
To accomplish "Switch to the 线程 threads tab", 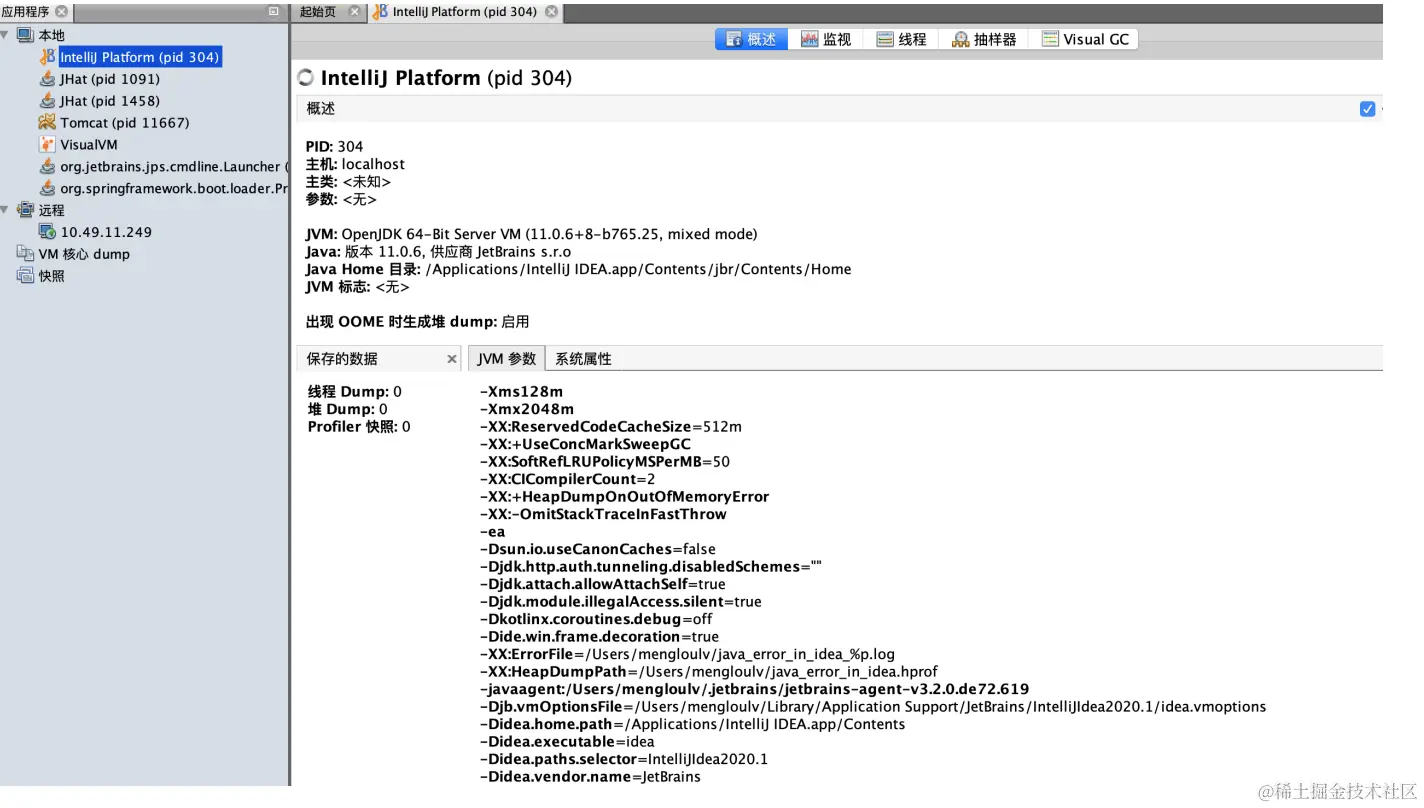I will [901, 39].
